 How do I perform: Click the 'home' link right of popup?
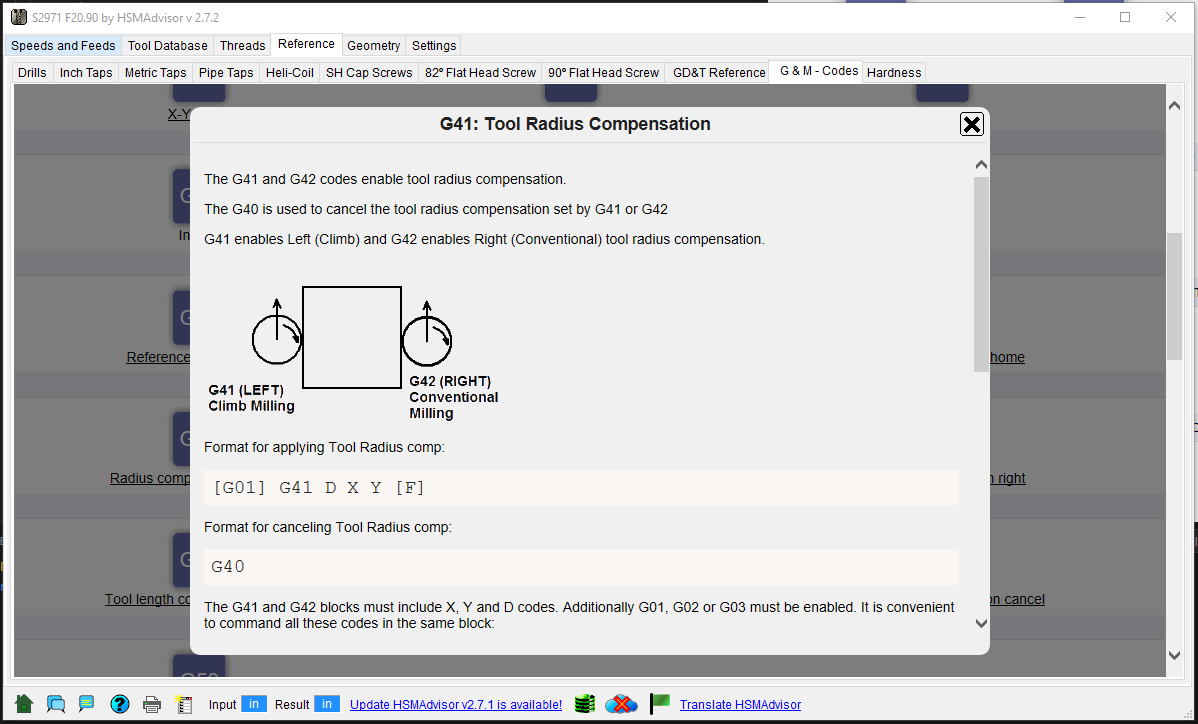click(x=1007, y=357)
